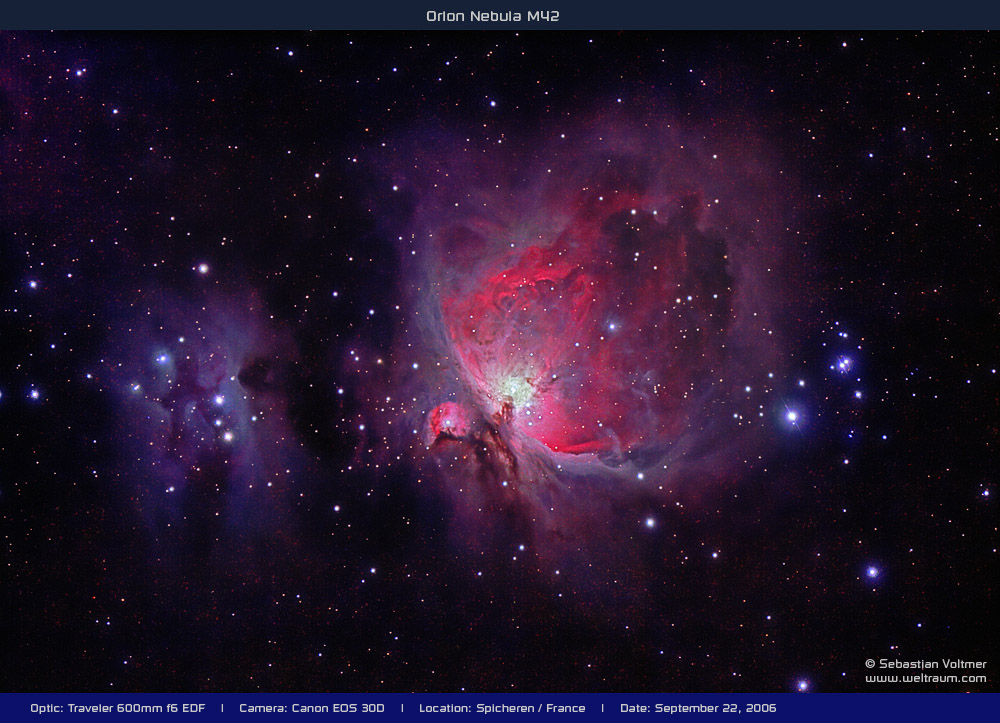1000x723 pixels.
Task: Click the blue Running Man nebula on the left
Action: coord(200,390)
